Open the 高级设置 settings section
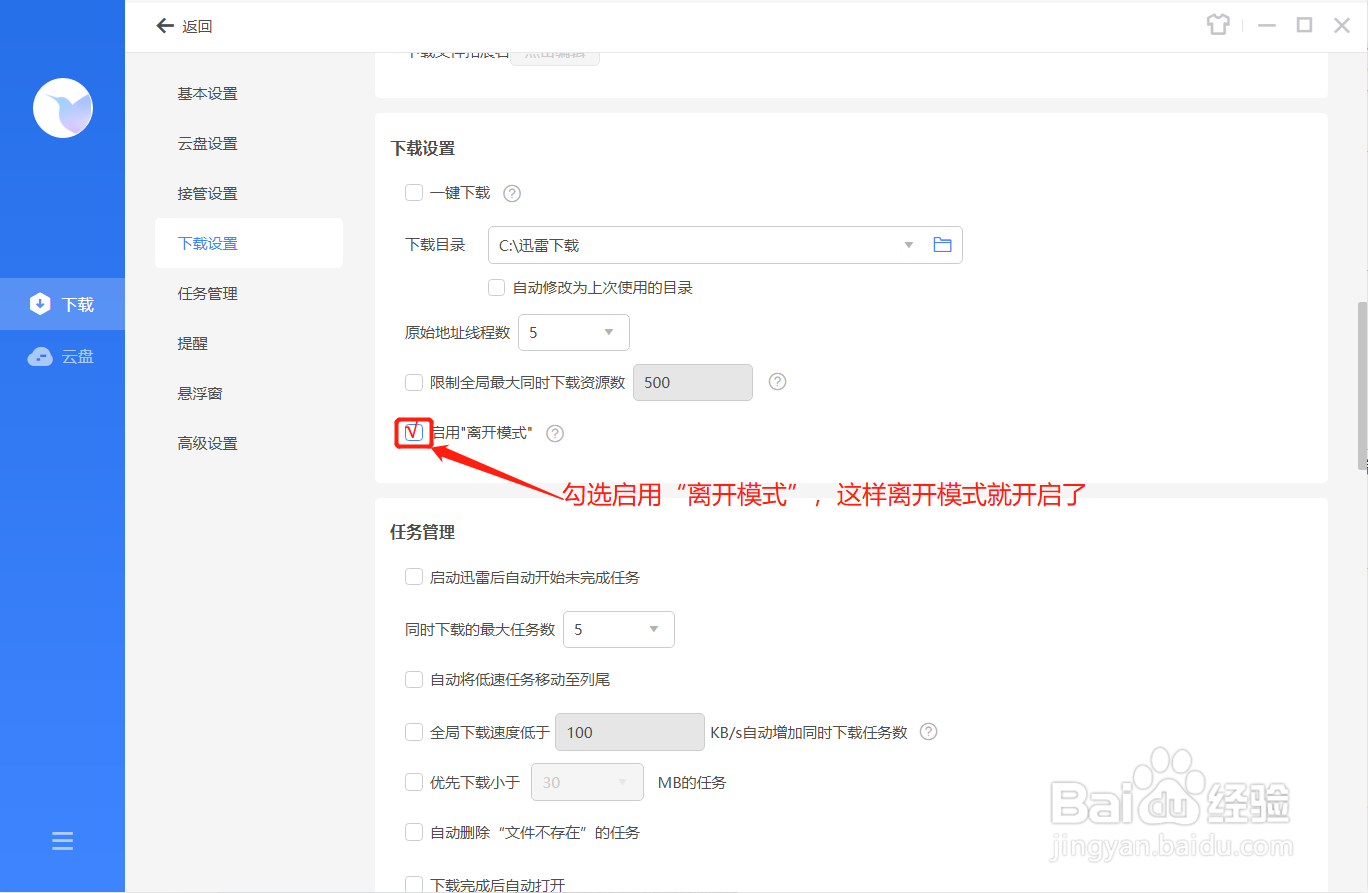 point(207,442)
